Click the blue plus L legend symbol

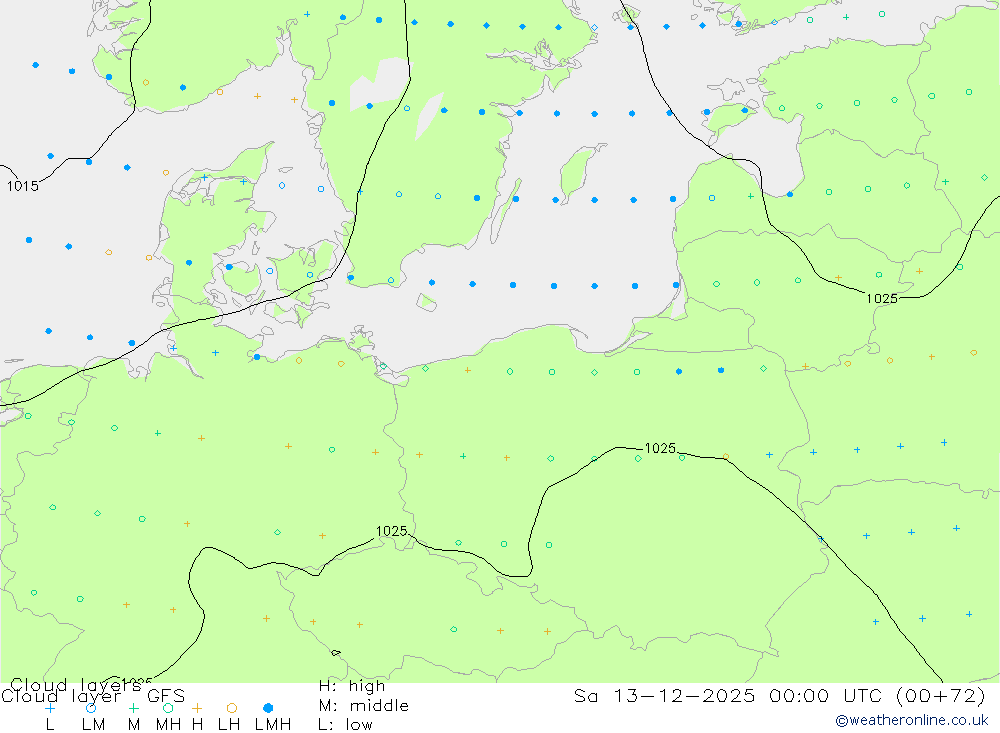point(50,708)
